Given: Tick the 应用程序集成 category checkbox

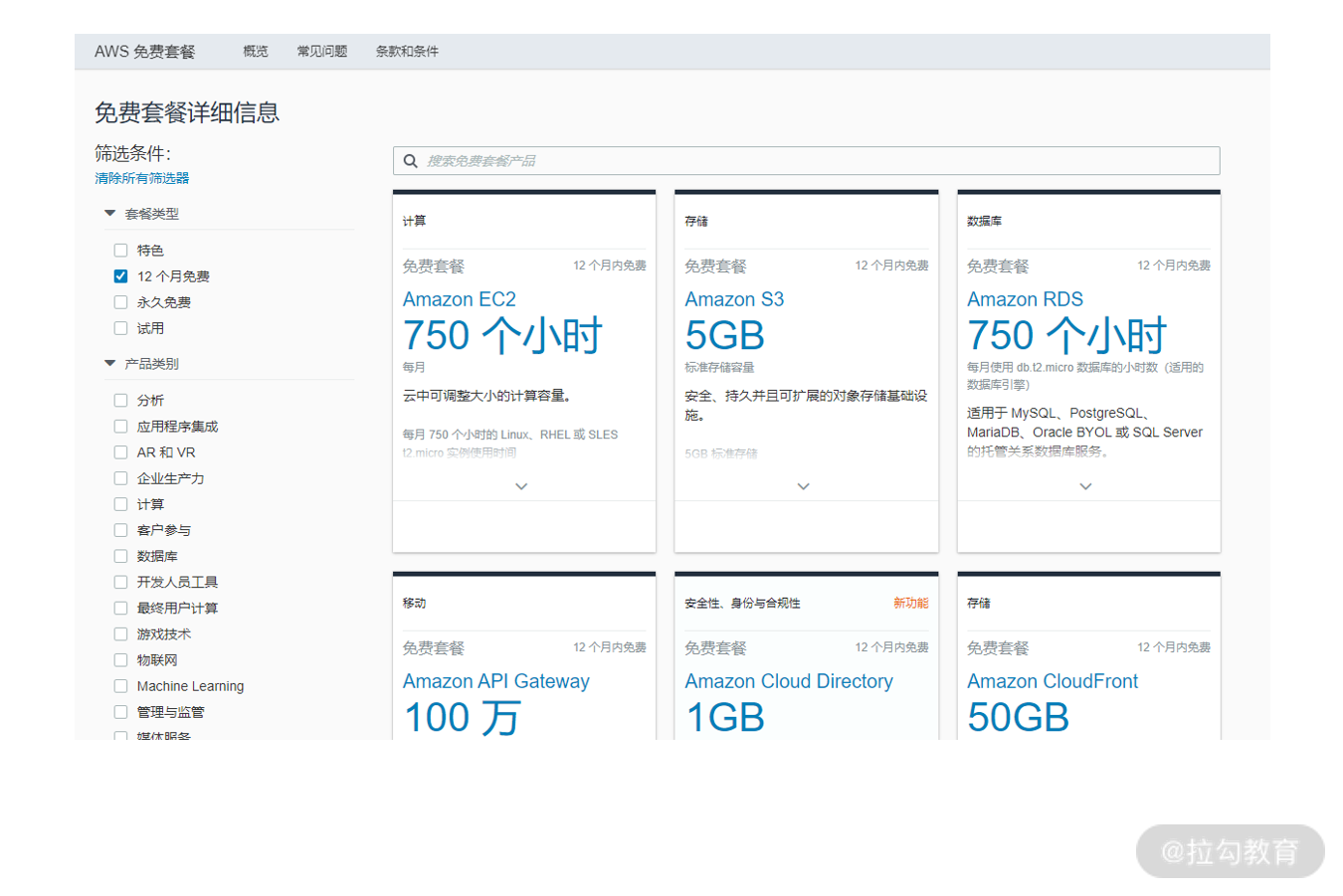Looking at the screenshot, I should tap(120, 427).
